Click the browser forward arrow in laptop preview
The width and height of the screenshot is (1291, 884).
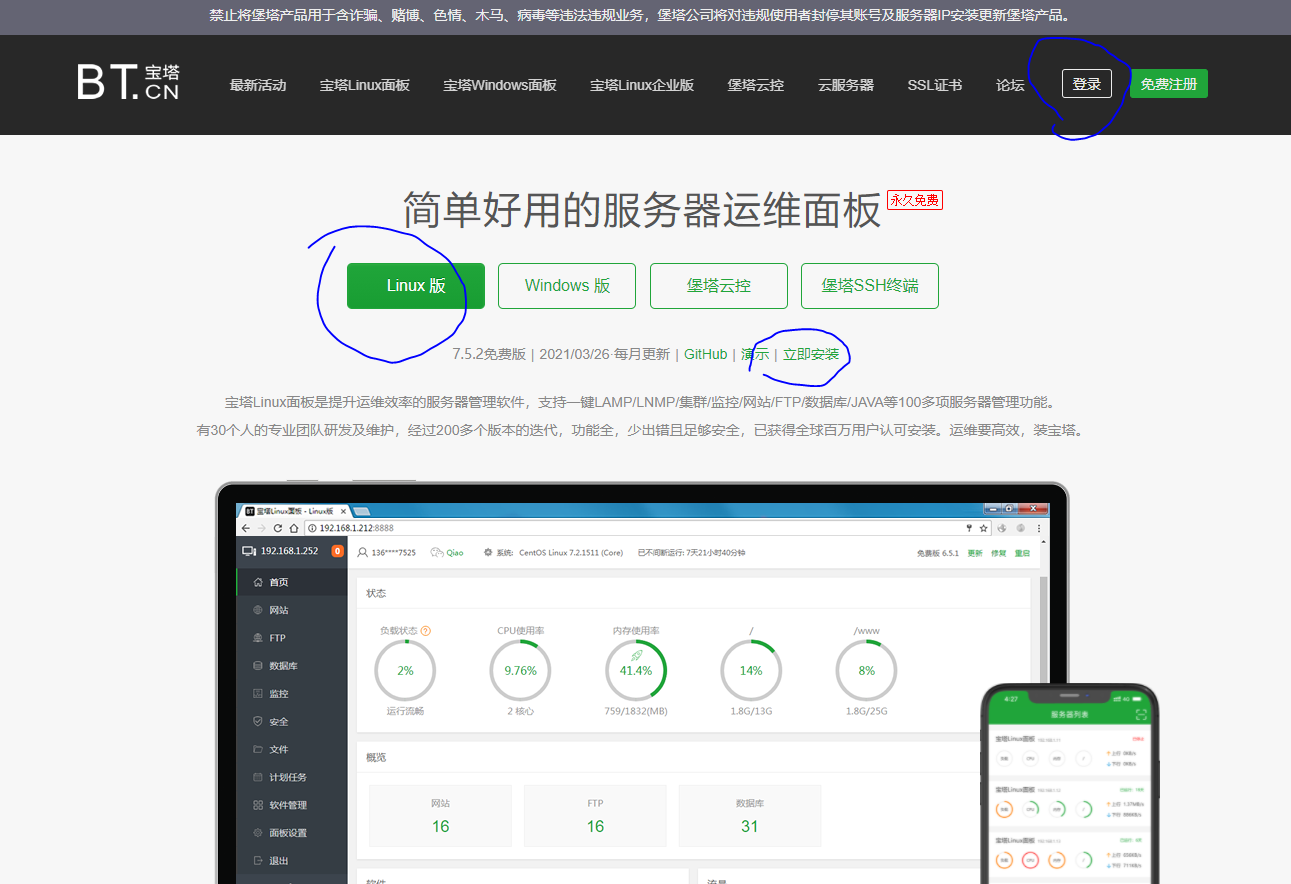[x=262, y=527]
